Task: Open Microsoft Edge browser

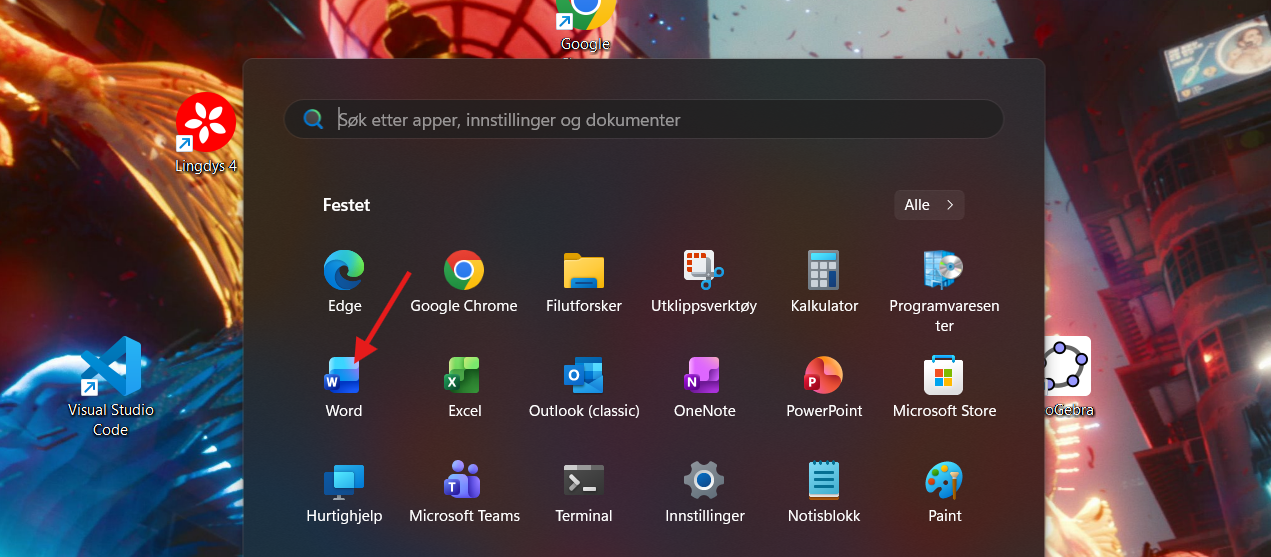Action: tap(344, 271)
